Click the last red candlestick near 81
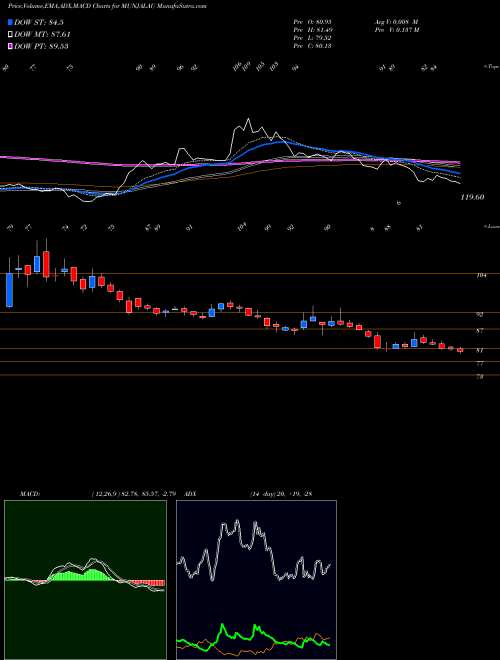 [x=460, y=350]
